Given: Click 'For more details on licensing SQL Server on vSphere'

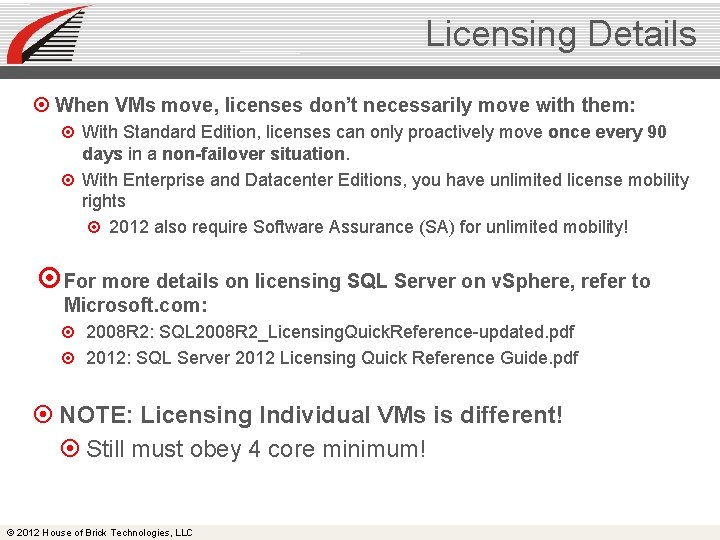Looking at the screenshot, I should click(x=357, y=281).
